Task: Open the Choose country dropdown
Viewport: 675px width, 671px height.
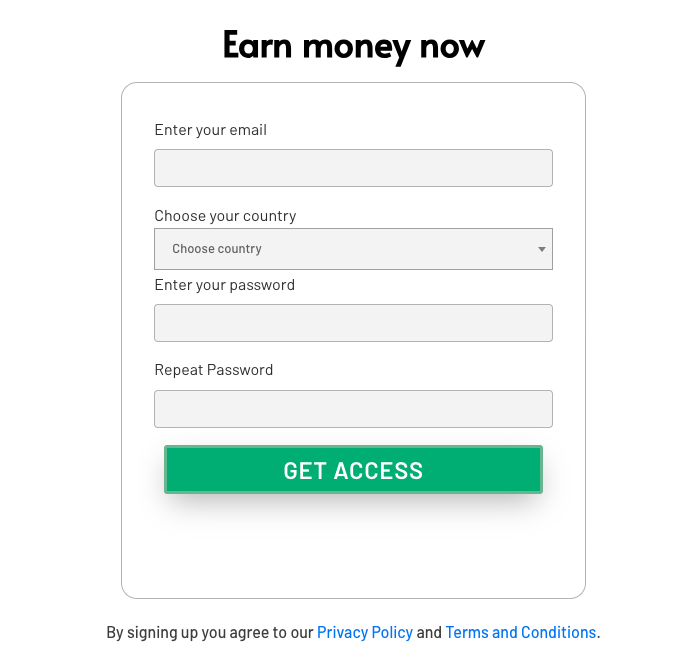Action: click(x=353, y=249)
